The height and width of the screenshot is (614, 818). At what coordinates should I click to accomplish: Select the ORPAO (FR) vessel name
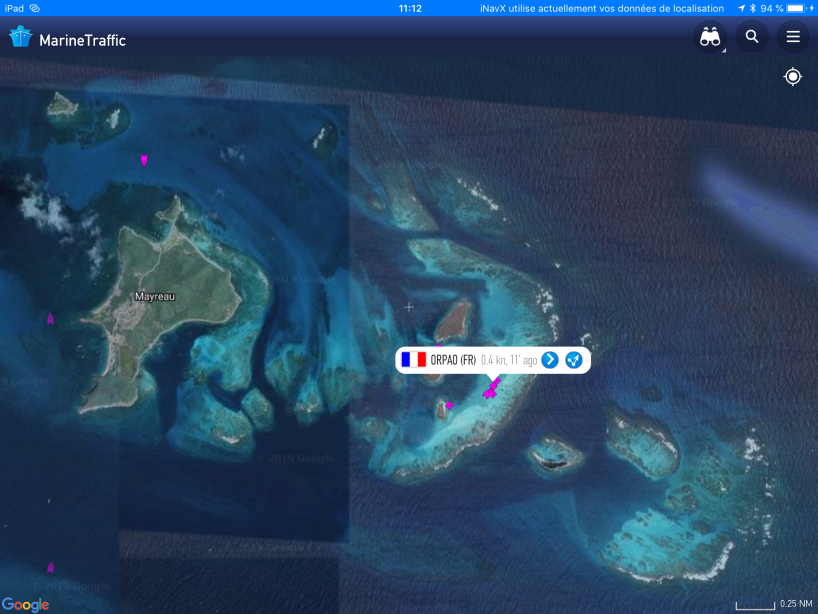coord(453,360)
